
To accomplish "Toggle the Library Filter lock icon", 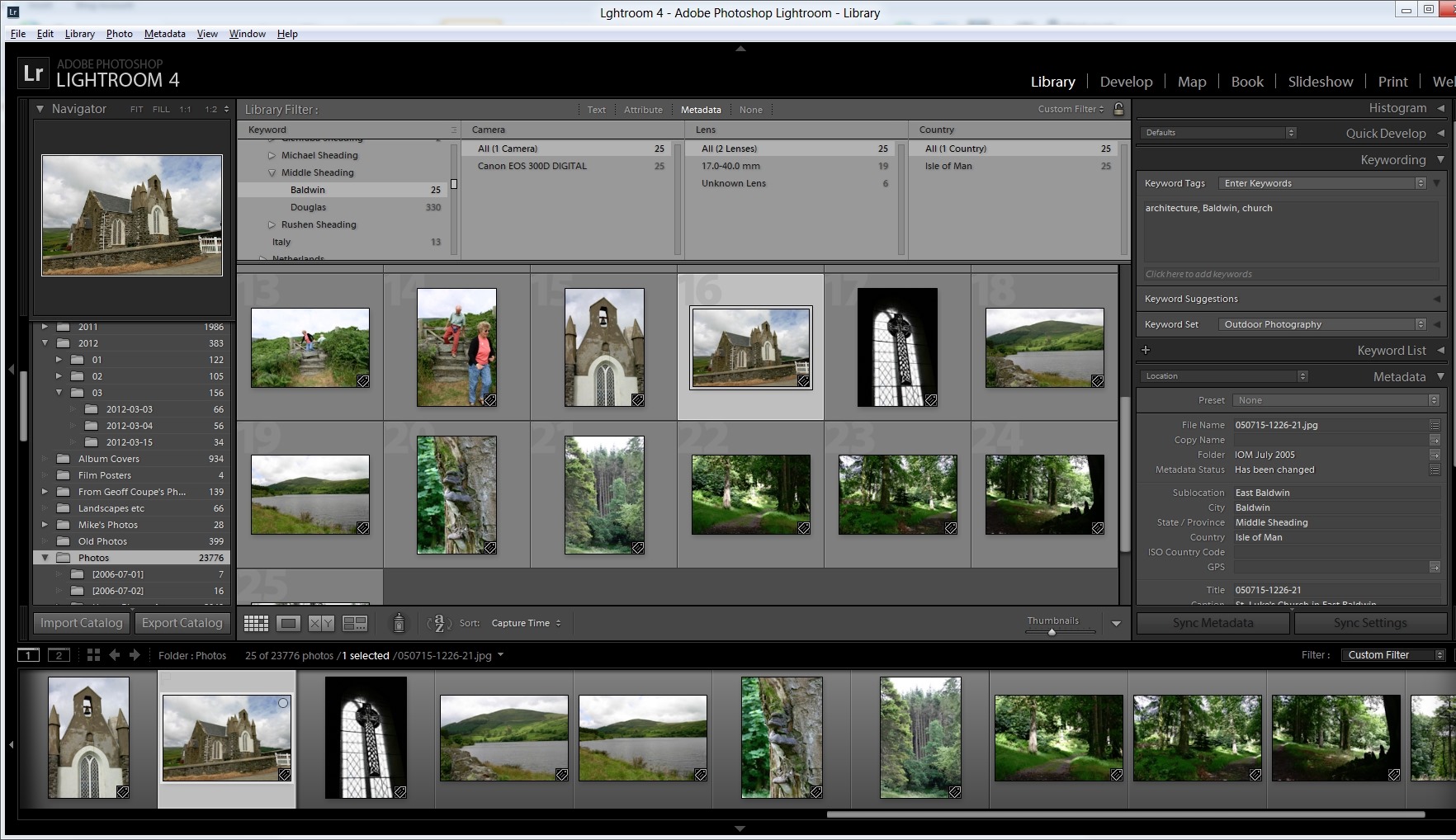I will (1118, 109).
